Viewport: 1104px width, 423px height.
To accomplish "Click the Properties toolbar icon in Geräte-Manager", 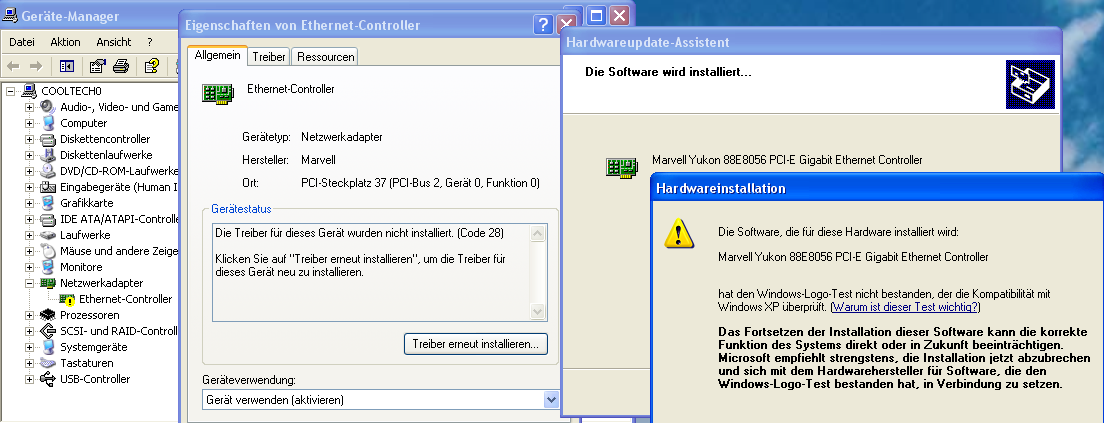I will pos(97,67).
